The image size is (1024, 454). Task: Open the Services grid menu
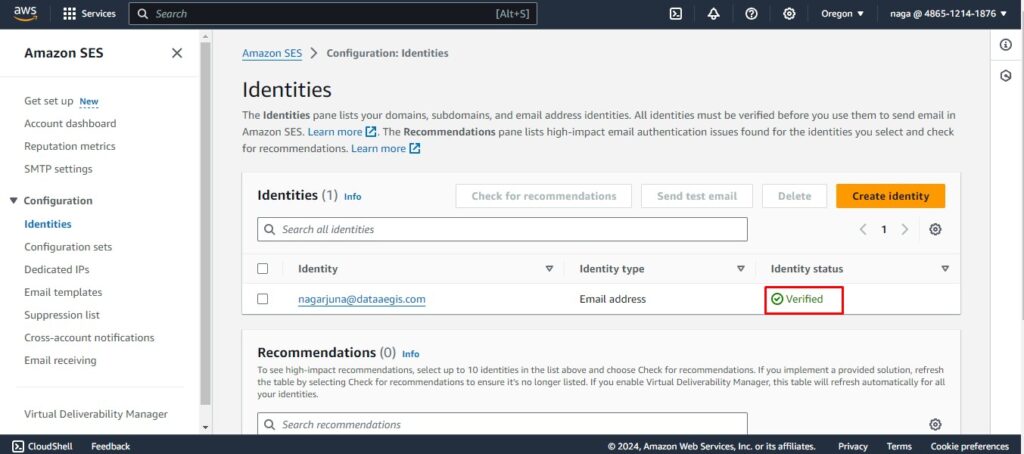pyautogui.click(x=89, y=14)
